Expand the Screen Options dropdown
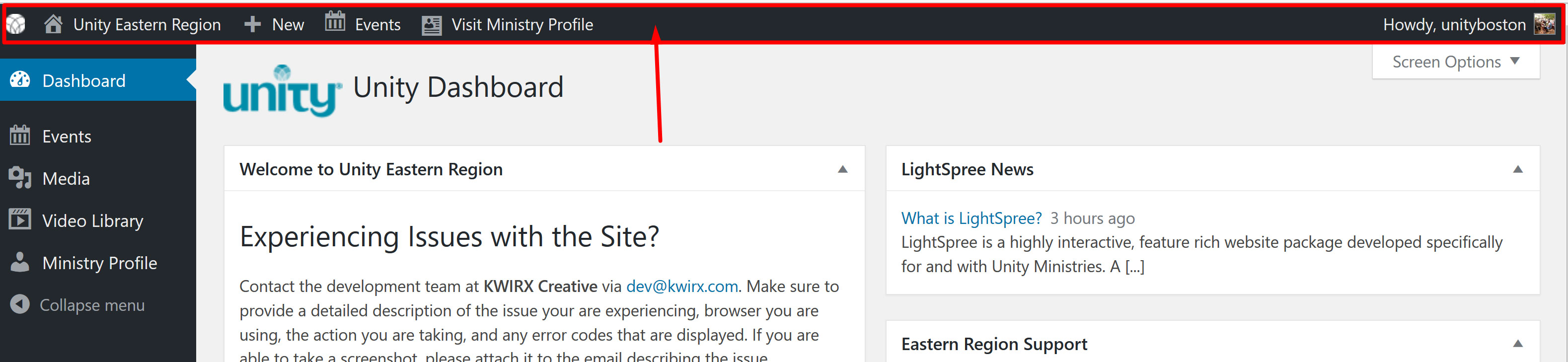The width and height of the screenshot is (1568, 362). (x=1455, y=62)
